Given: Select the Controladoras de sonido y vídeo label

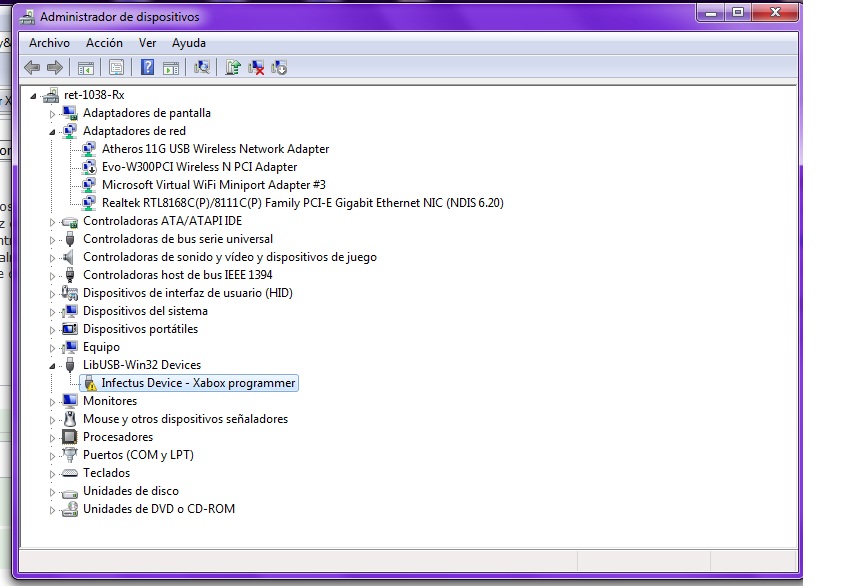Looking at the screenshot, I should point(230,257).
